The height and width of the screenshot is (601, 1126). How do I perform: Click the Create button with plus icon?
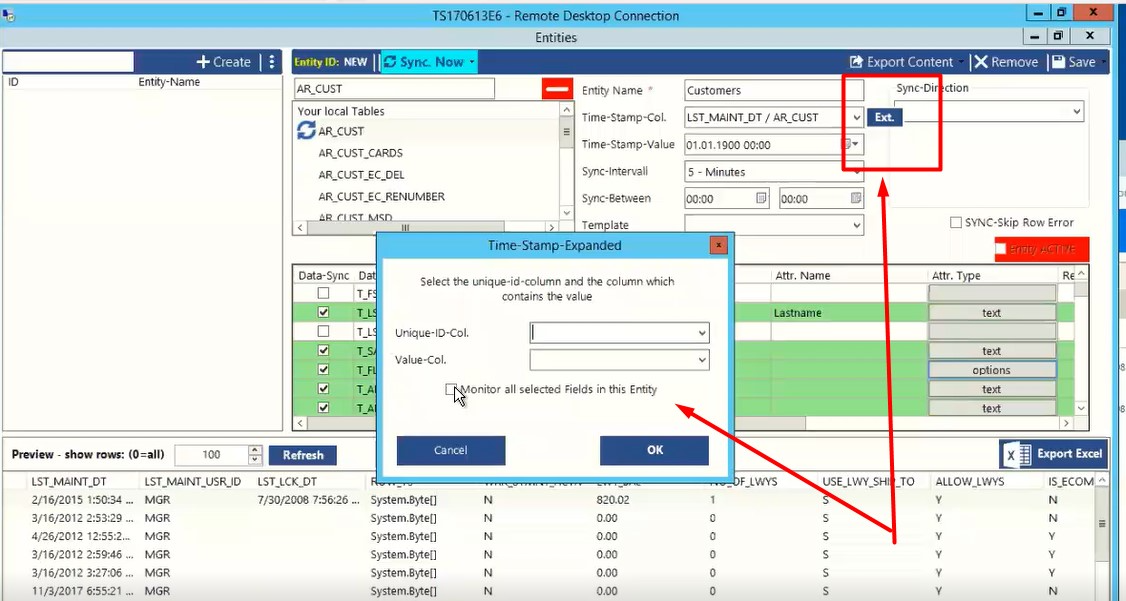pyautogui.click(x=223, y=62)
